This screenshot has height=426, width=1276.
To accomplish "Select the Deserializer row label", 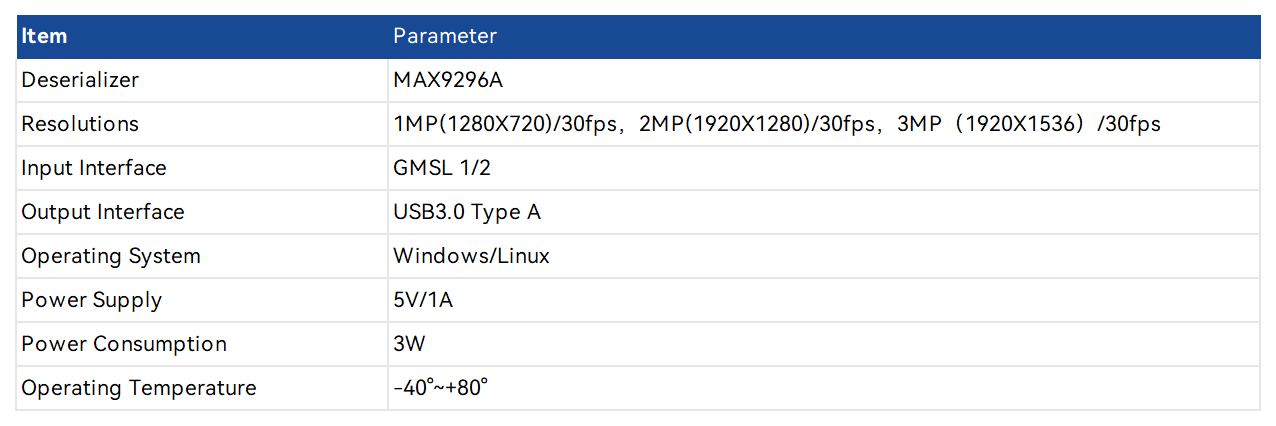I will (80, 80).
